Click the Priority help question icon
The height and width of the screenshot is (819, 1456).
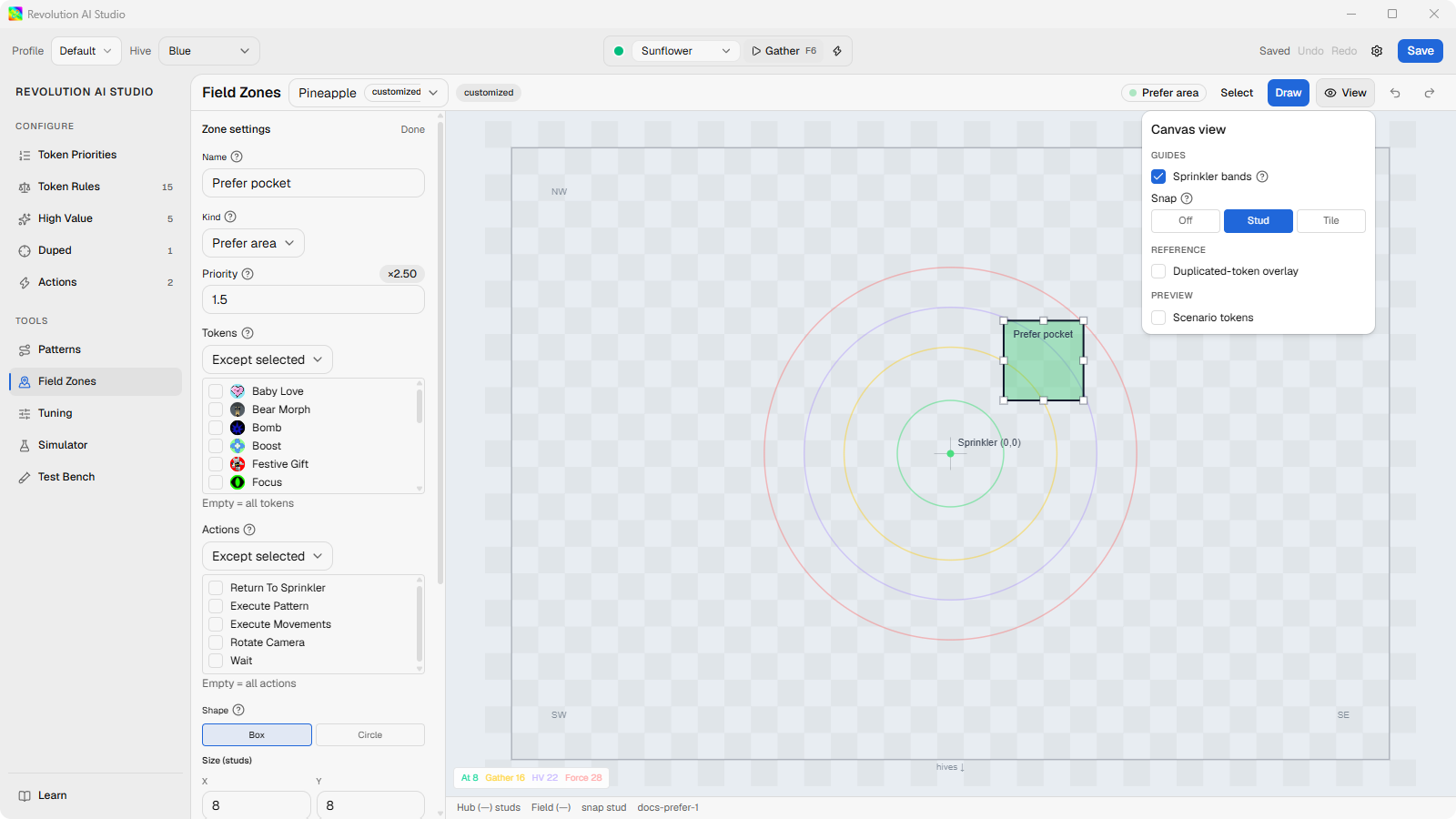(248, 274)
